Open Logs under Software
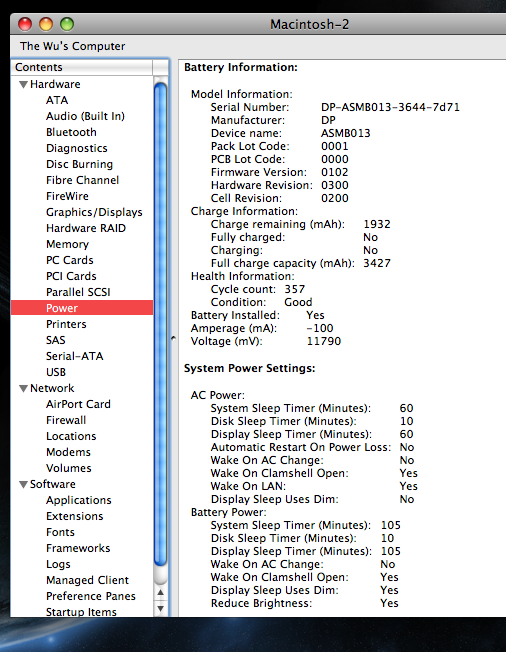Viewport: 506px width, 652px height. 58,564
